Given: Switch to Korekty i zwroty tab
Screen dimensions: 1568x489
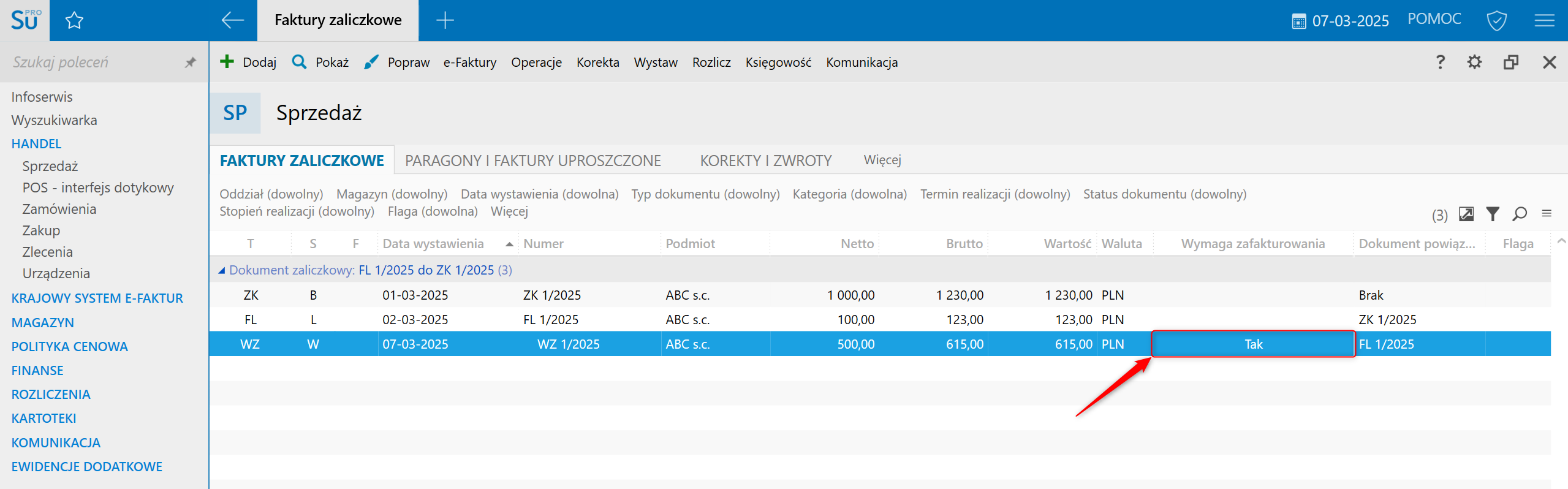Looking at the screenshot, I should 766,161.
